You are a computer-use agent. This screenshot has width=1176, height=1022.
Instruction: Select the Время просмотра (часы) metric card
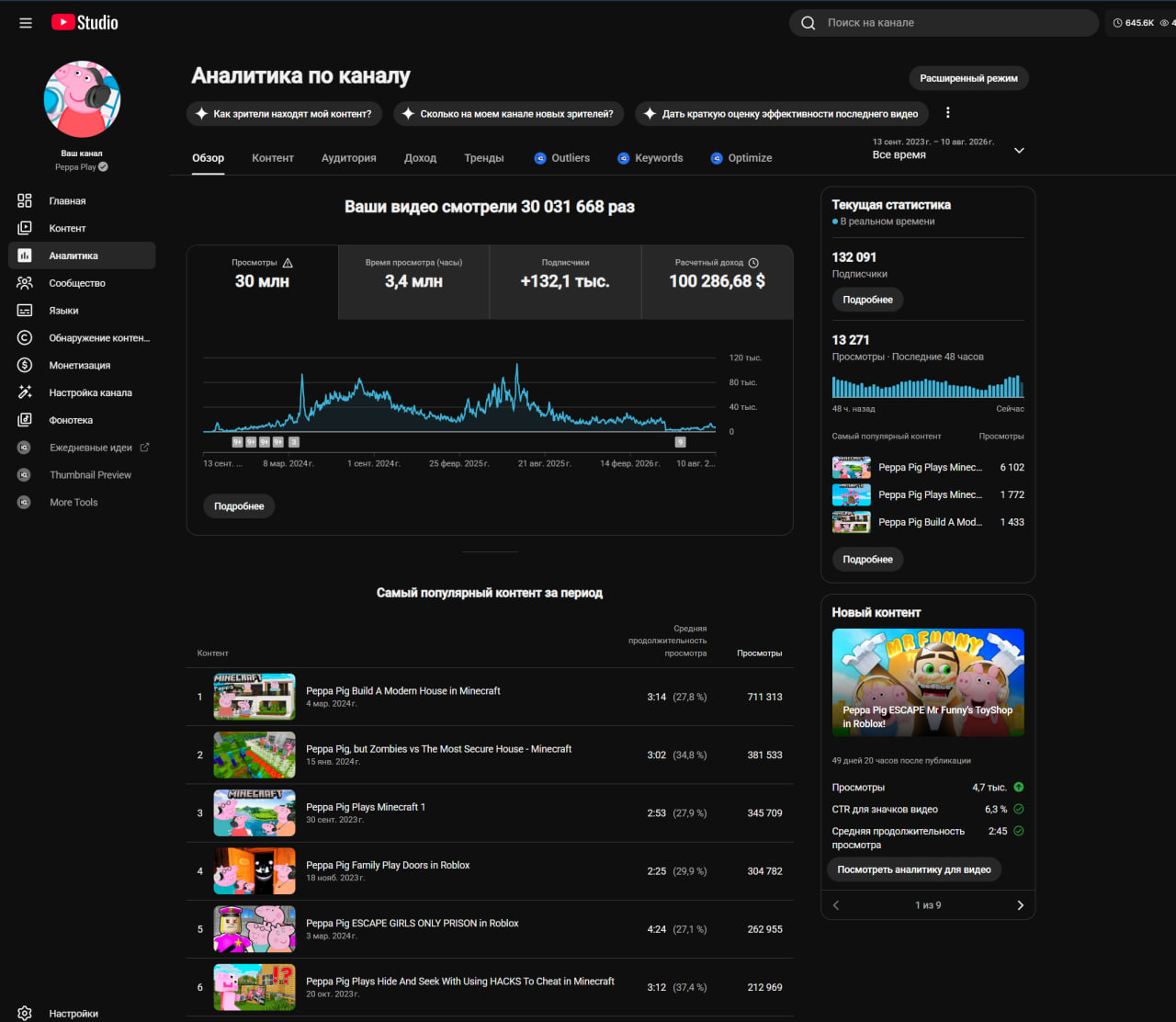click(x=413, y=282)
